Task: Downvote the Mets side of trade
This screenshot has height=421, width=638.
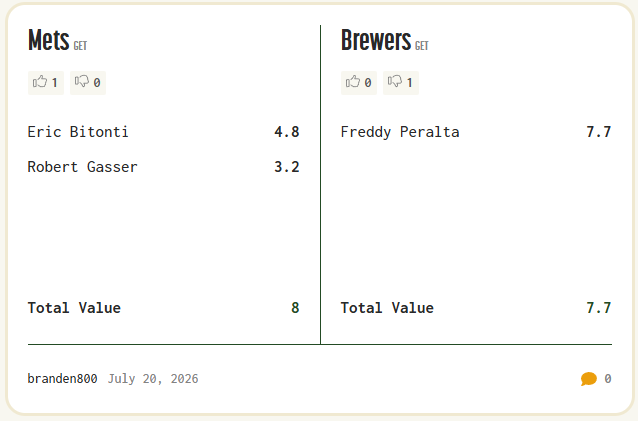Action: click(88, 83)
